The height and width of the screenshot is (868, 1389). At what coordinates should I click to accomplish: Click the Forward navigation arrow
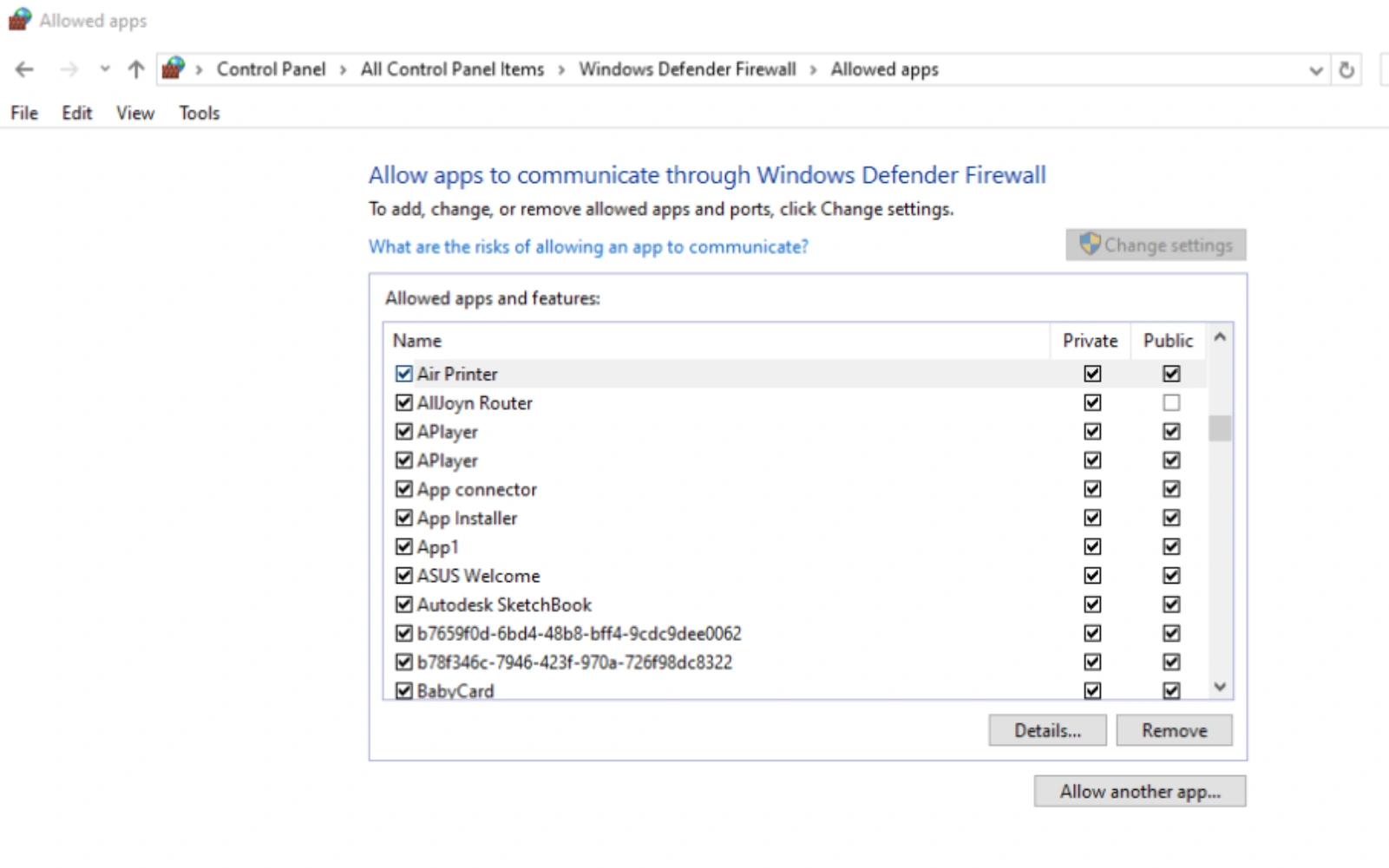click(69, 69)
